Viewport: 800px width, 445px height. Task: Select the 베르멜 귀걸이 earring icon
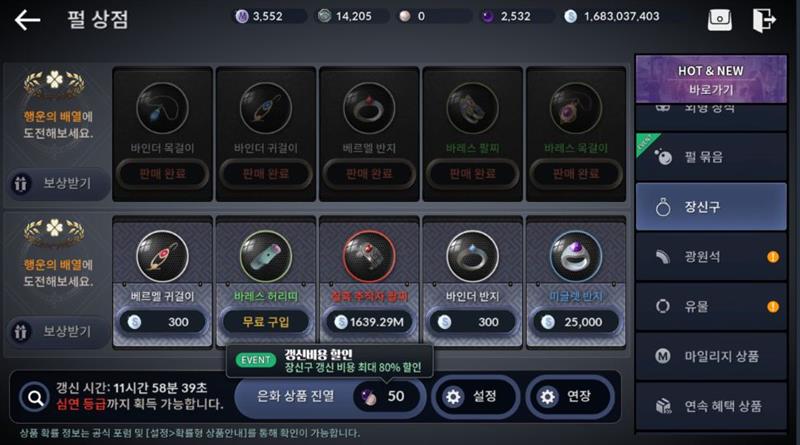tap(162, 256)
